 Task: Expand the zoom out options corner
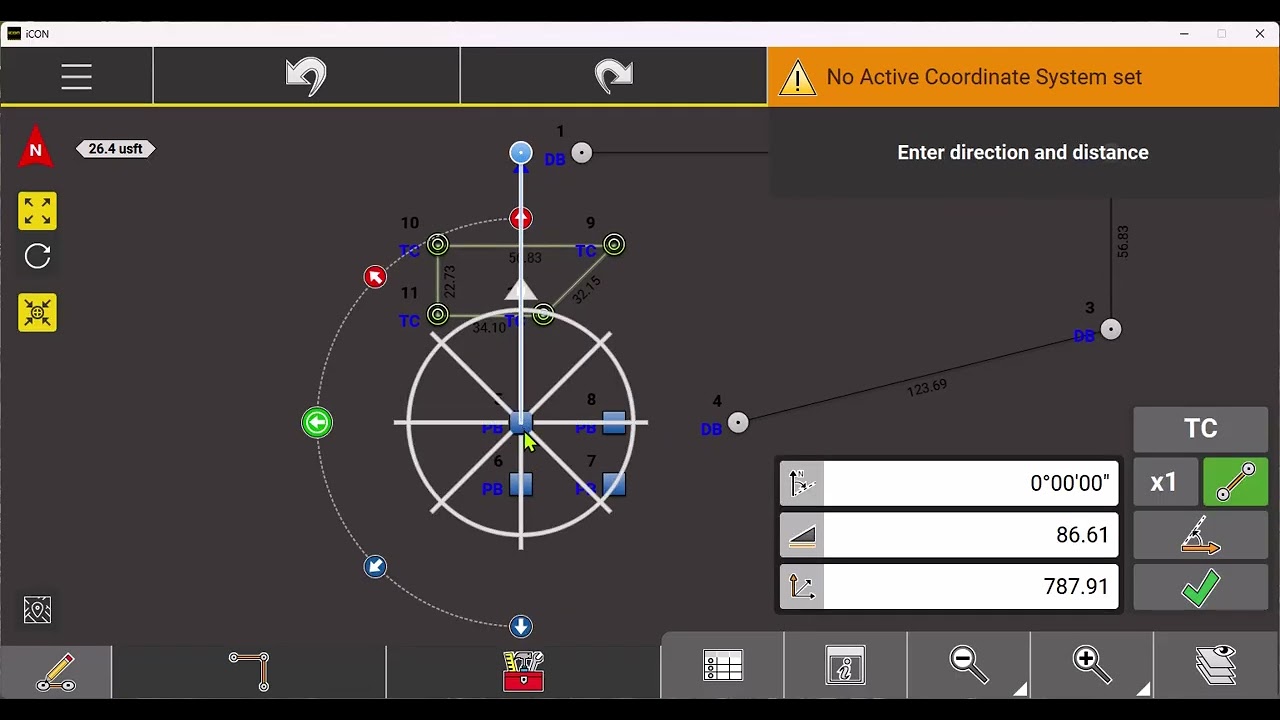(x=1020, y=688)
